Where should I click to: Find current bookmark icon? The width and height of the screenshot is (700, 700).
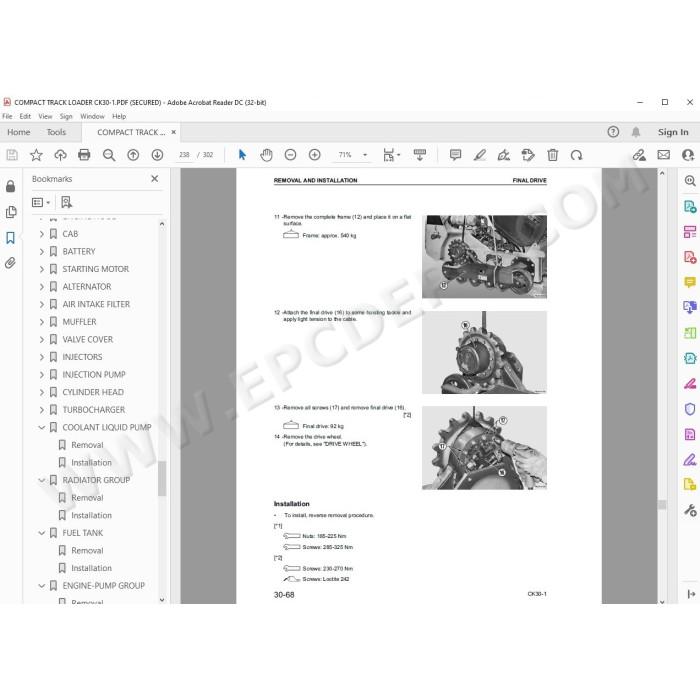click(66, 203)
